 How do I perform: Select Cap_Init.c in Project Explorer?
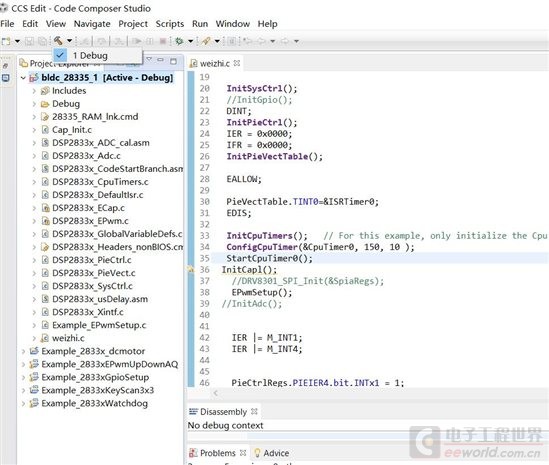click(x=72, y=130)
